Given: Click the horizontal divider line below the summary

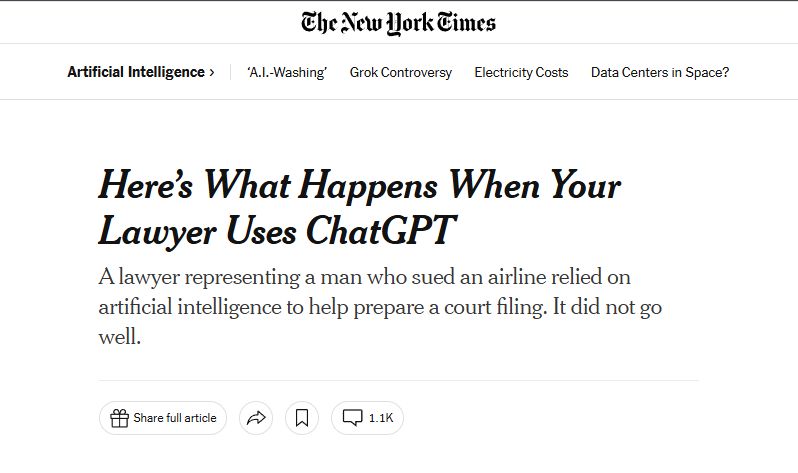Looking at the screenshot, I should [x=398, y=381].
